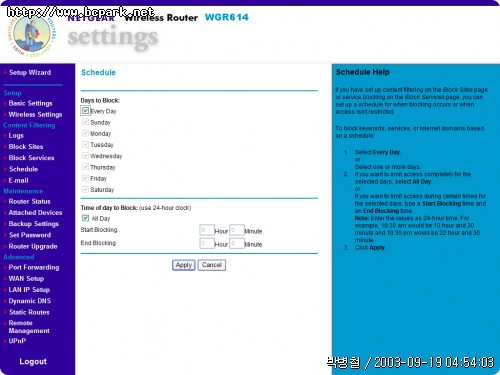This screenshot has height=375, width=500.
Task: Go to Set Password page
Action: click(x=30, y=235)
